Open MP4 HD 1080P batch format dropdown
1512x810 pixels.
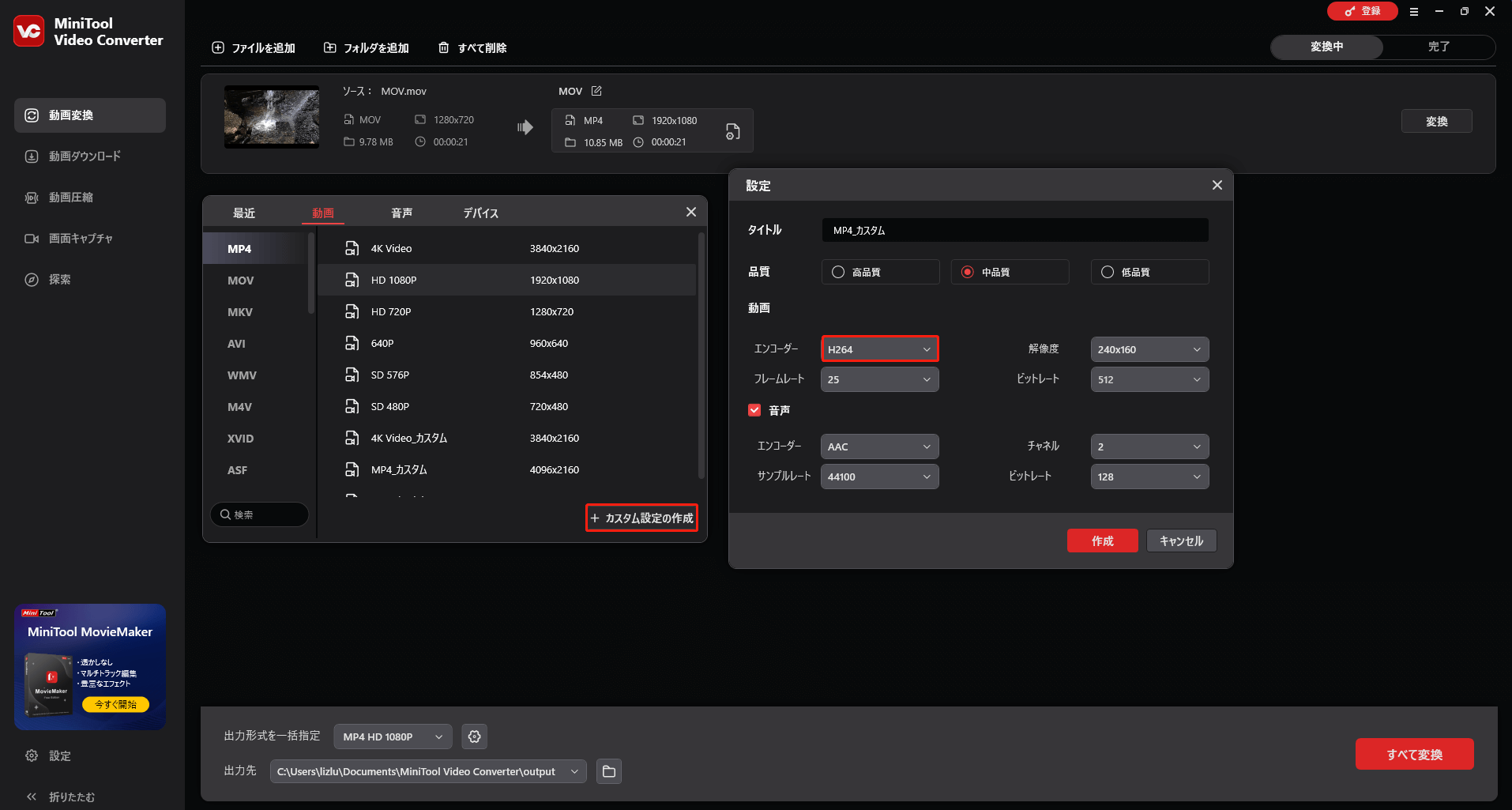point(393,737)
